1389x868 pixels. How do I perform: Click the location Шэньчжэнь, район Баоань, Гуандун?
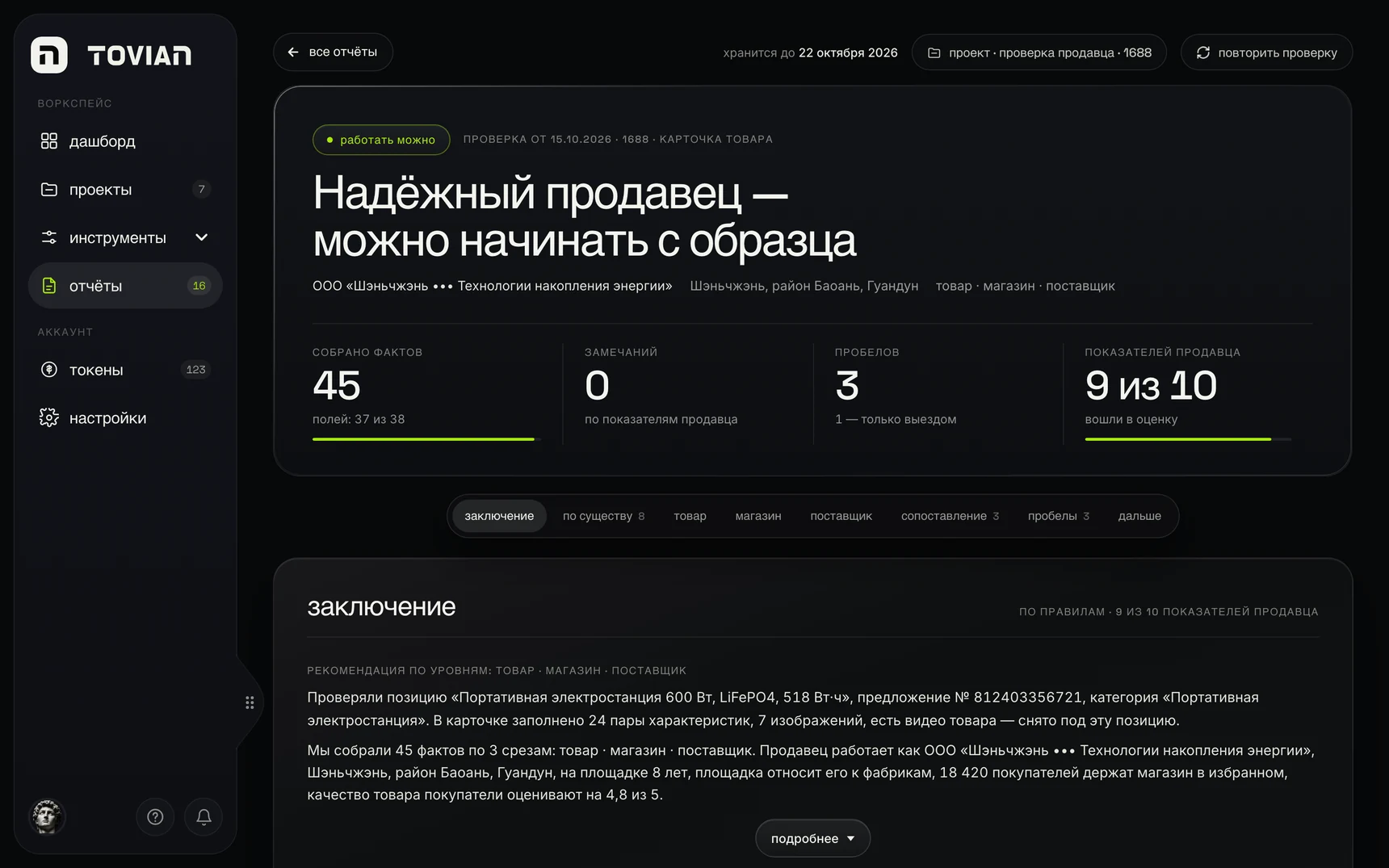(x=804, y=286)
